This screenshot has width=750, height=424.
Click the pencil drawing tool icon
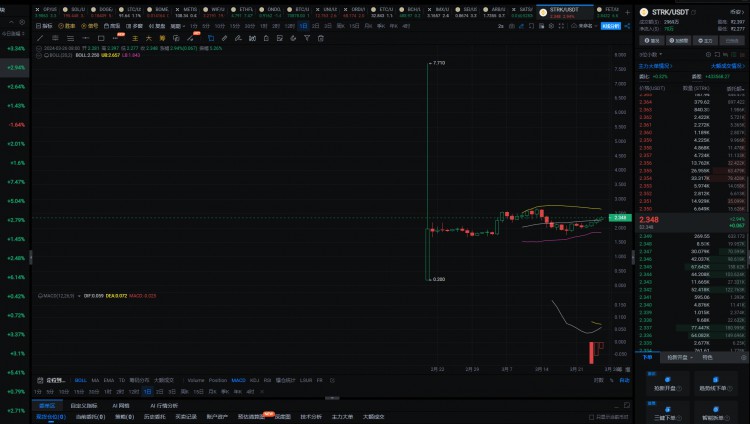(x=224, y=38)
